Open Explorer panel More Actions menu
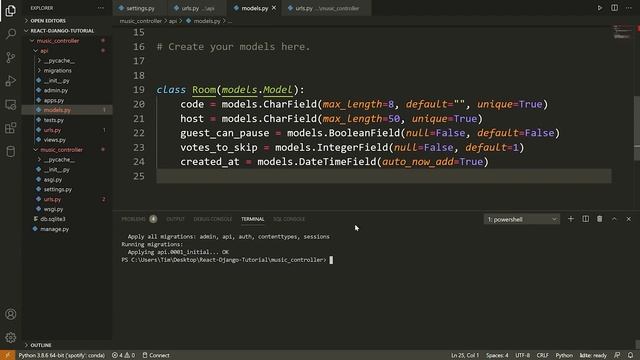 pyautogui.click(x=100, y=8)
